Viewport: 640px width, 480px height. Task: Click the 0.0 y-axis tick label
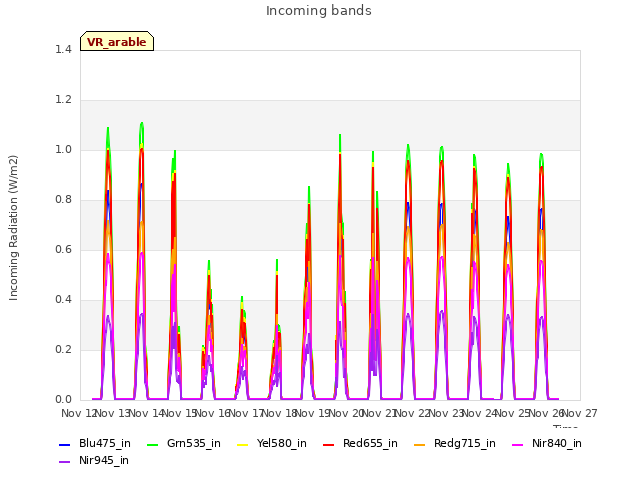pos(63,400)
